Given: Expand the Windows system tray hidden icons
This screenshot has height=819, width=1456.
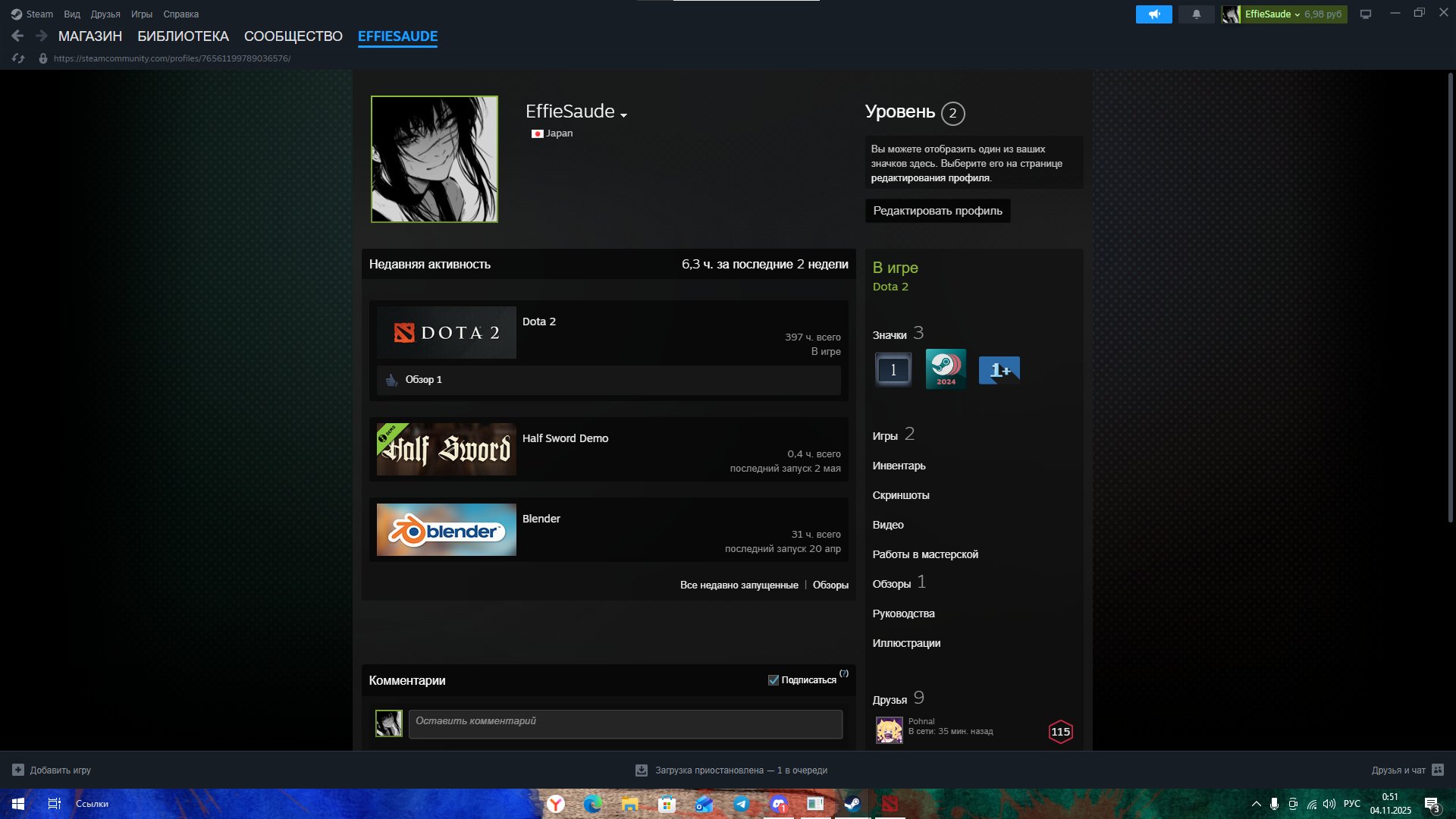Looking at the screenshot, I should click(1256, 804).
